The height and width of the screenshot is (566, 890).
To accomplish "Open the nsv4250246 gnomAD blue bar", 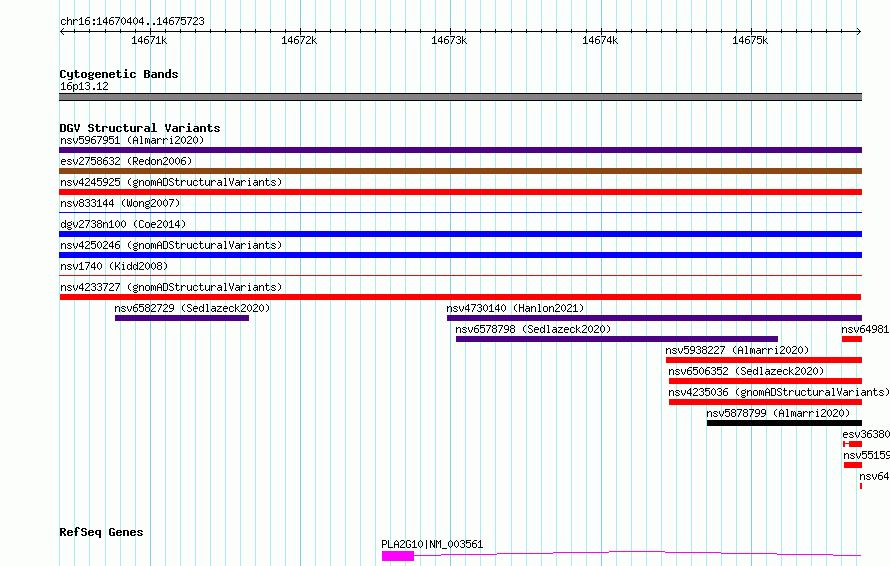I will click(460, 255).
